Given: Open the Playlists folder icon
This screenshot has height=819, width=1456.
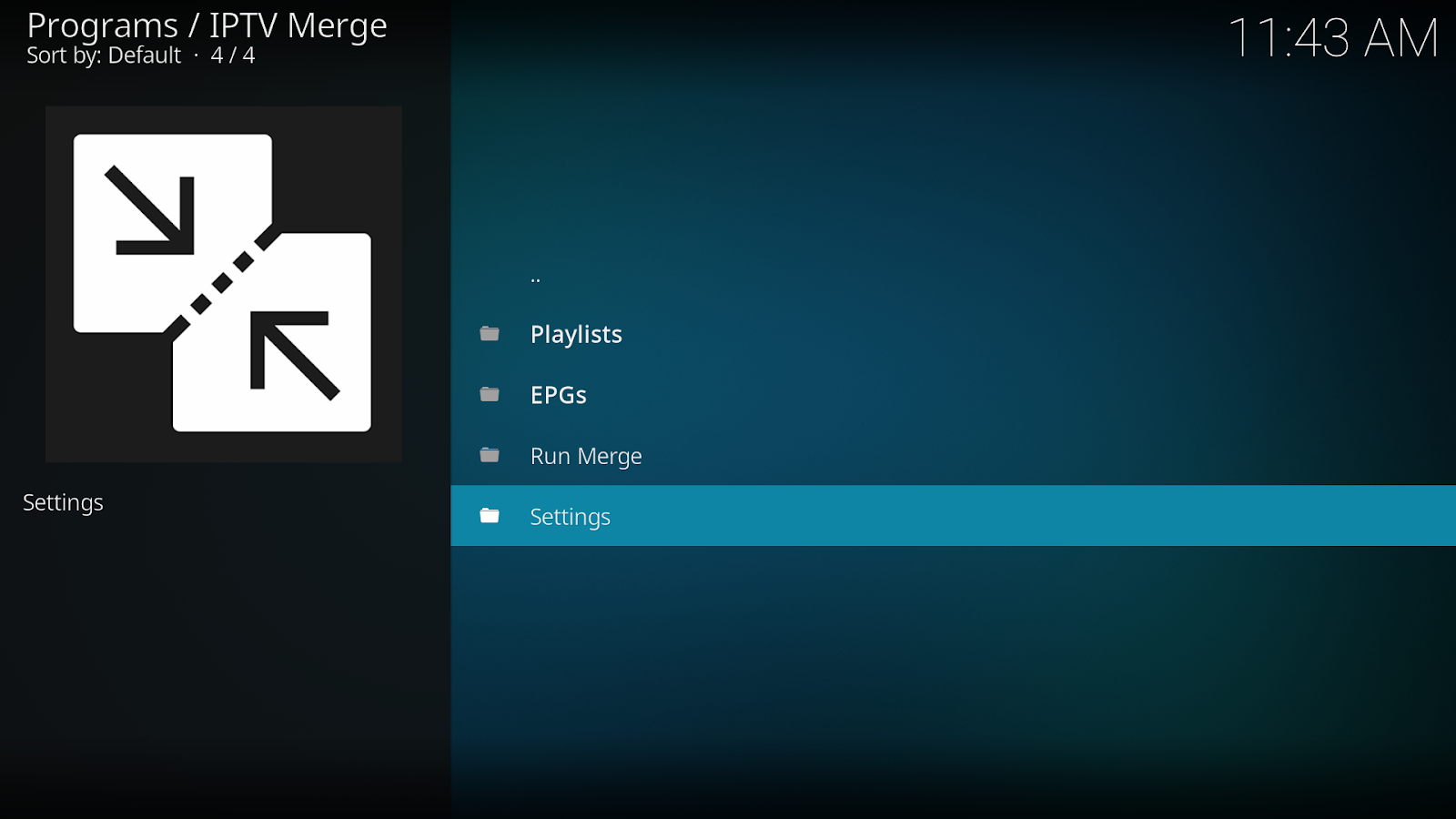Looking at the screenshot, I should (x=490, y=334).
